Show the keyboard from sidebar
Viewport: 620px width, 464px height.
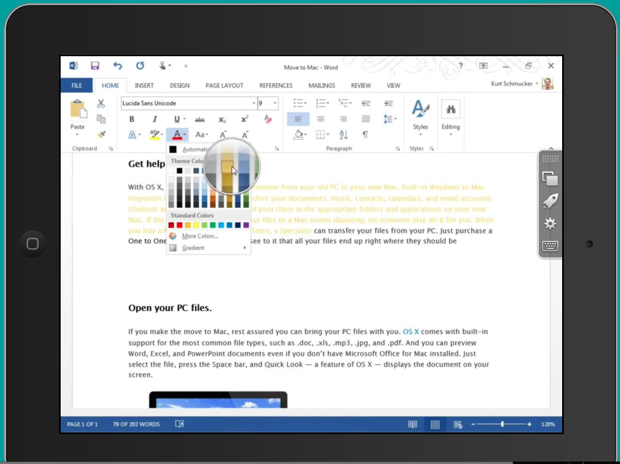coord(550,246)
